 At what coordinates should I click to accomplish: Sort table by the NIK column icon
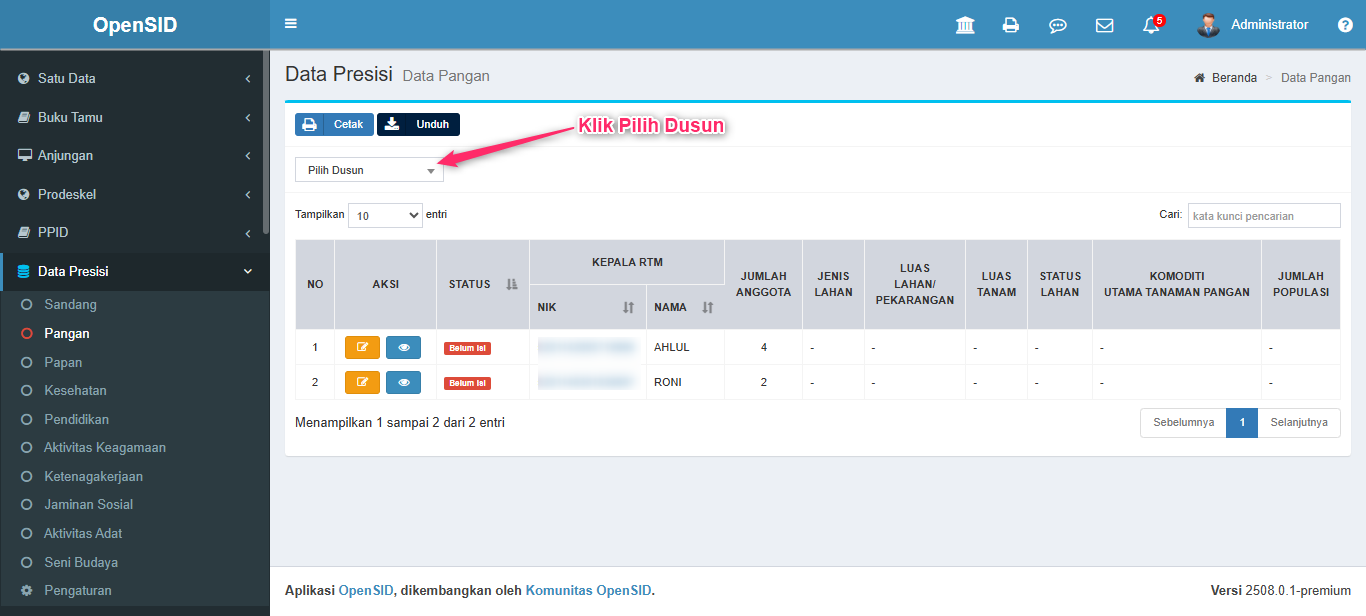coord(628,307)
